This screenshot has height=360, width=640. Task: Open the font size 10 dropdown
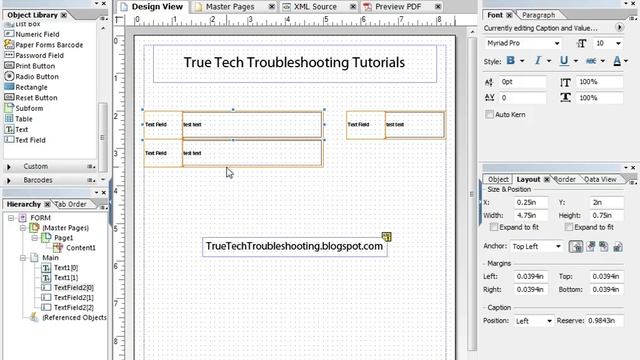tap(618, 43)
